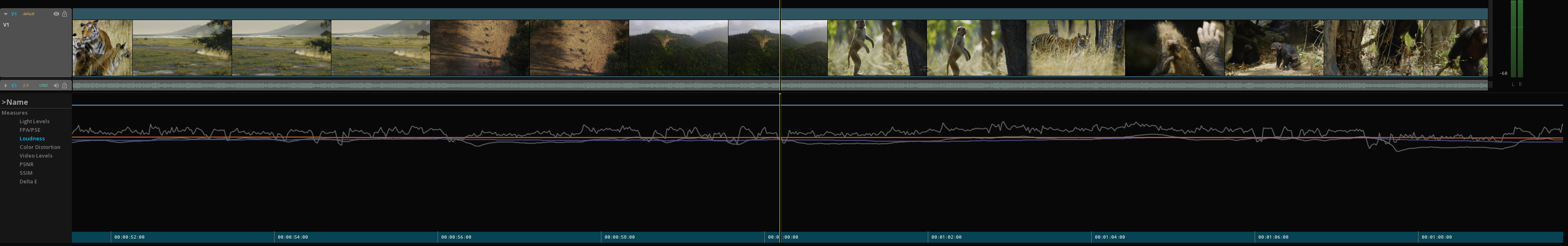
Task: Toggle V1 track visibility eye icon
Action: pos(56,14)
